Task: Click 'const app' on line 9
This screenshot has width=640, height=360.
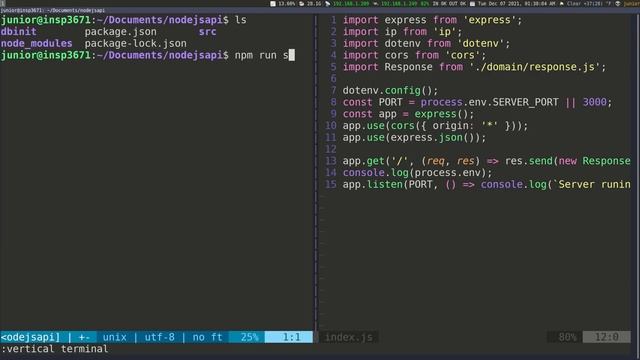Action: [x=369, y=114]
